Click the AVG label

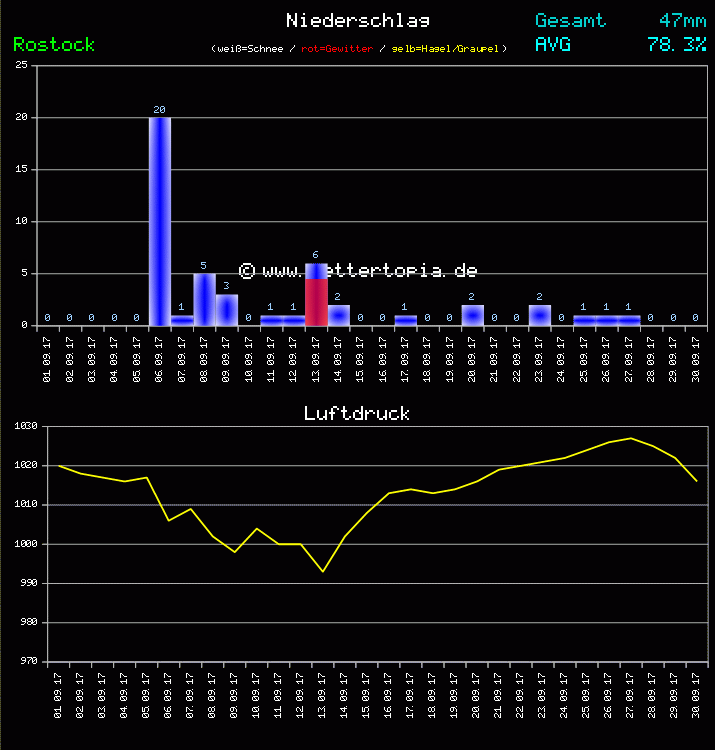pos(553,44)
